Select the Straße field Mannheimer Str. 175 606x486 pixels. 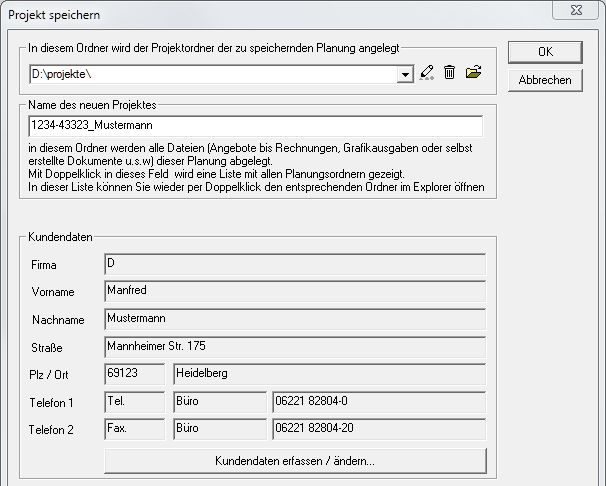(294, 347)
